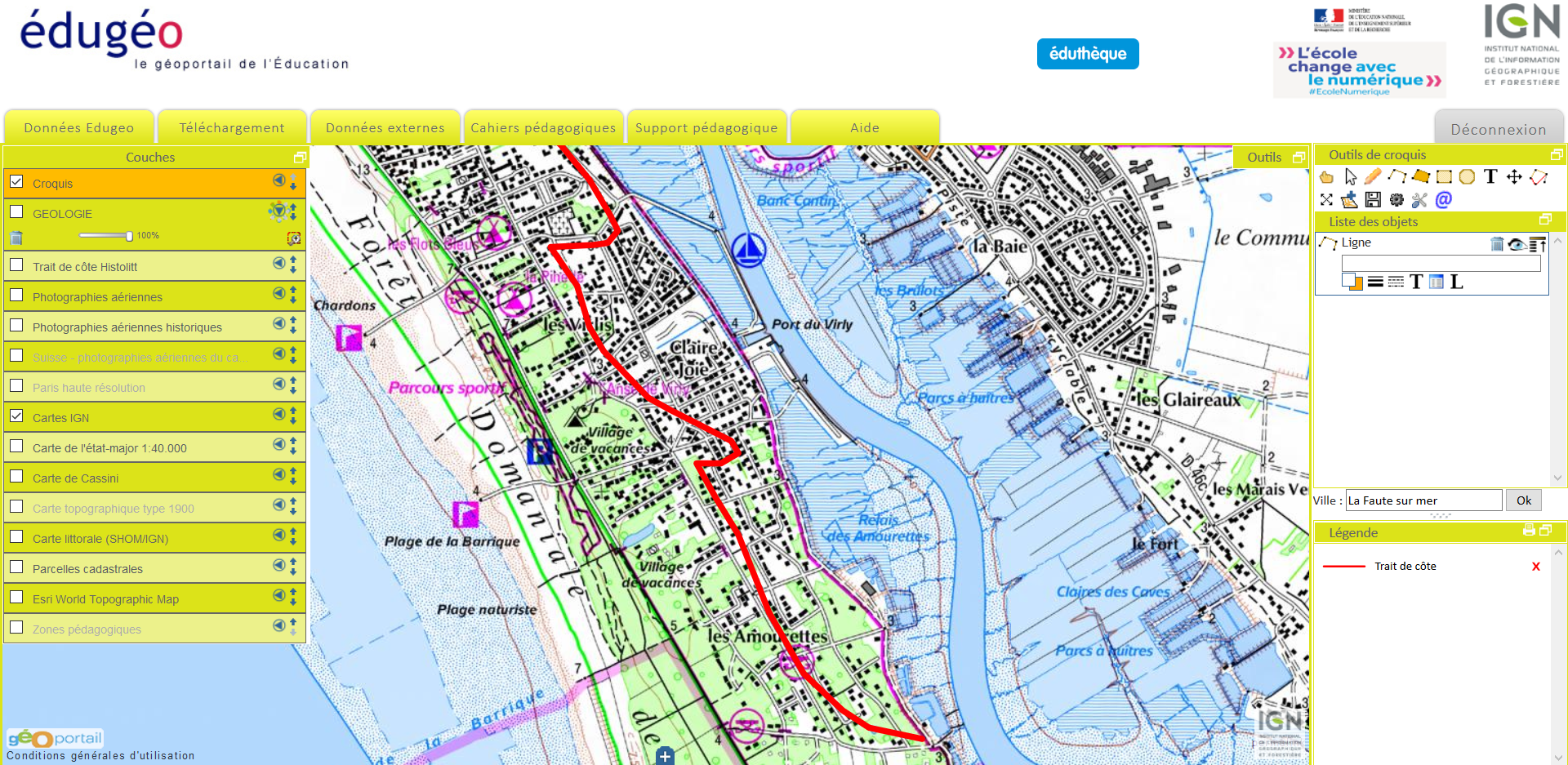Expand the Outils panel on the map
Screen dimensions: 1568x765
pos(1298,158)
